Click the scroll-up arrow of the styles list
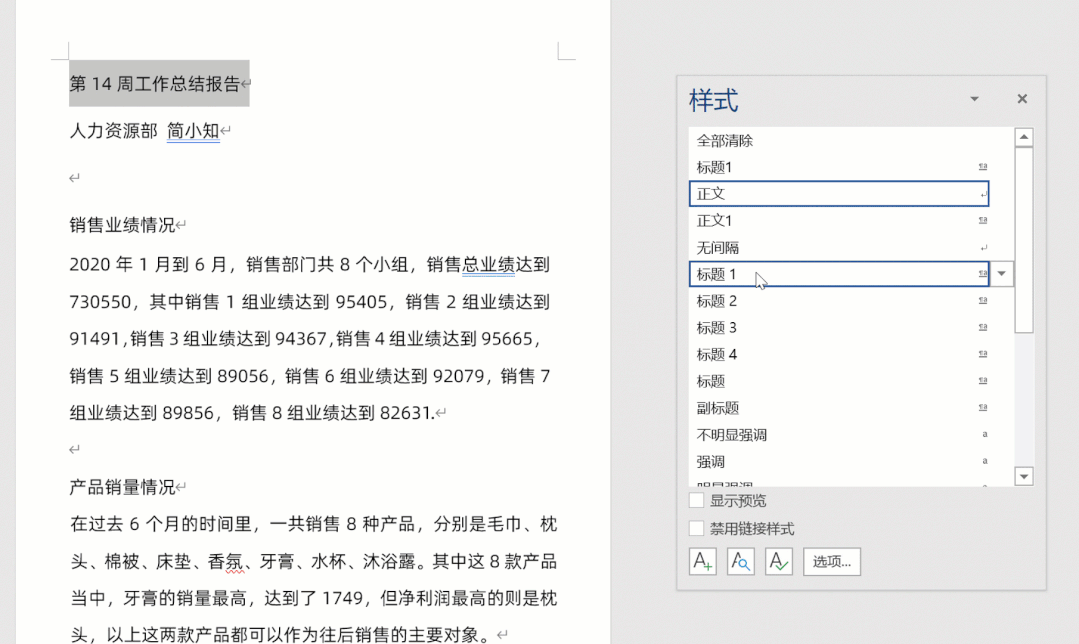 click(1024, 137)
